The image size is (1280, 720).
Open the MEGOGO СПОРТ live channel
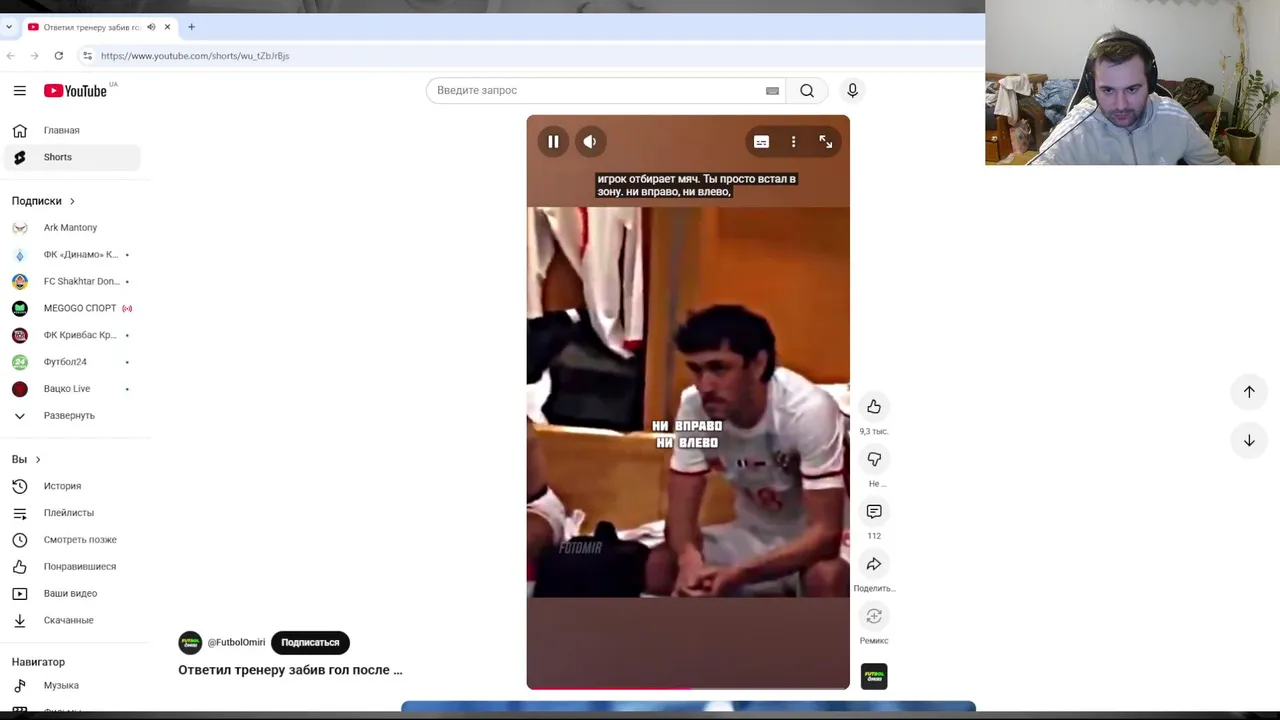pos(72,308)
